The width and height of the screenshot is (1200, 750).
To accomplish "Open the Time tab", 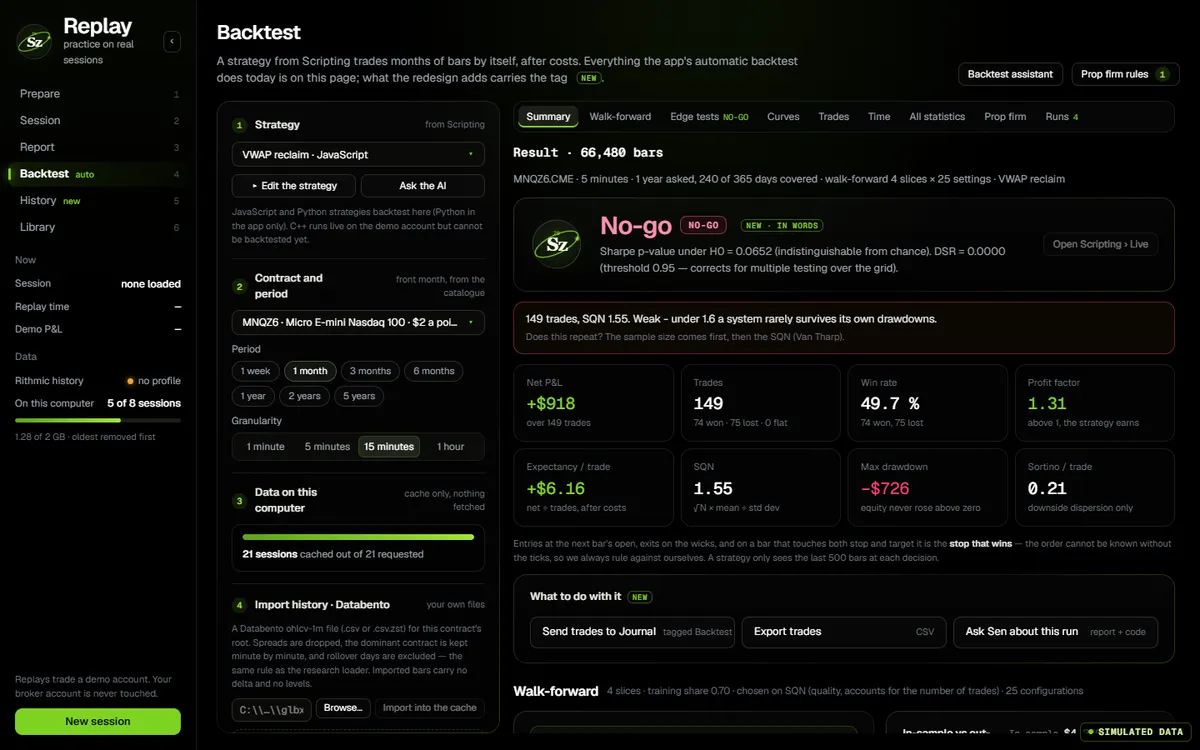I will tap(879, 117).
